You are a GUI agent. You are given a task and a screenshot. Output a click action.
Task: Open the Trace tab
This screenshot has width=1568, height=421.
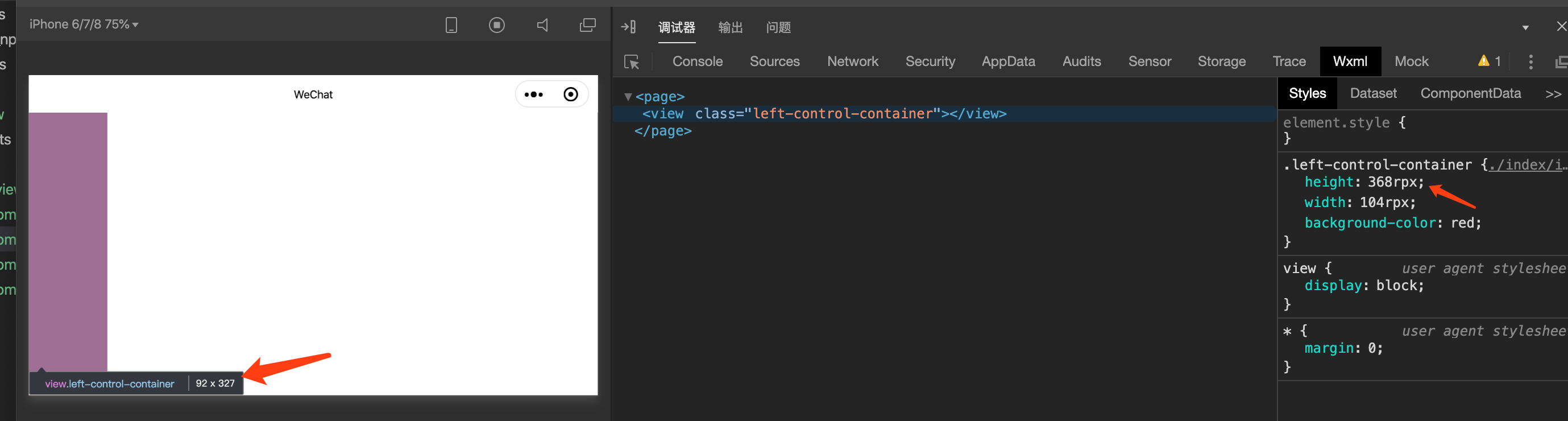click(x=1289, y=61)
